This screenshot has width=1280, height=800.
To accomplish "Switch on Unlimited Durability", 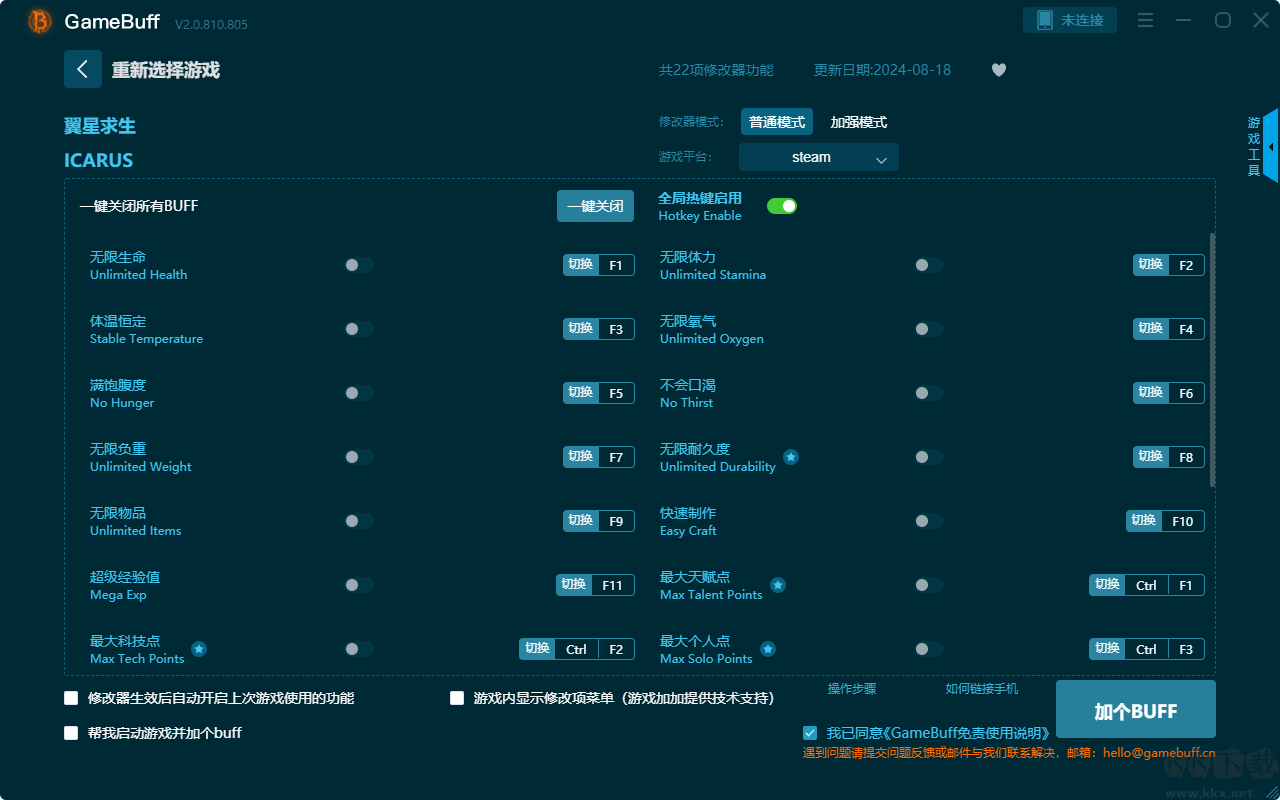I will [x=929, y=457].
